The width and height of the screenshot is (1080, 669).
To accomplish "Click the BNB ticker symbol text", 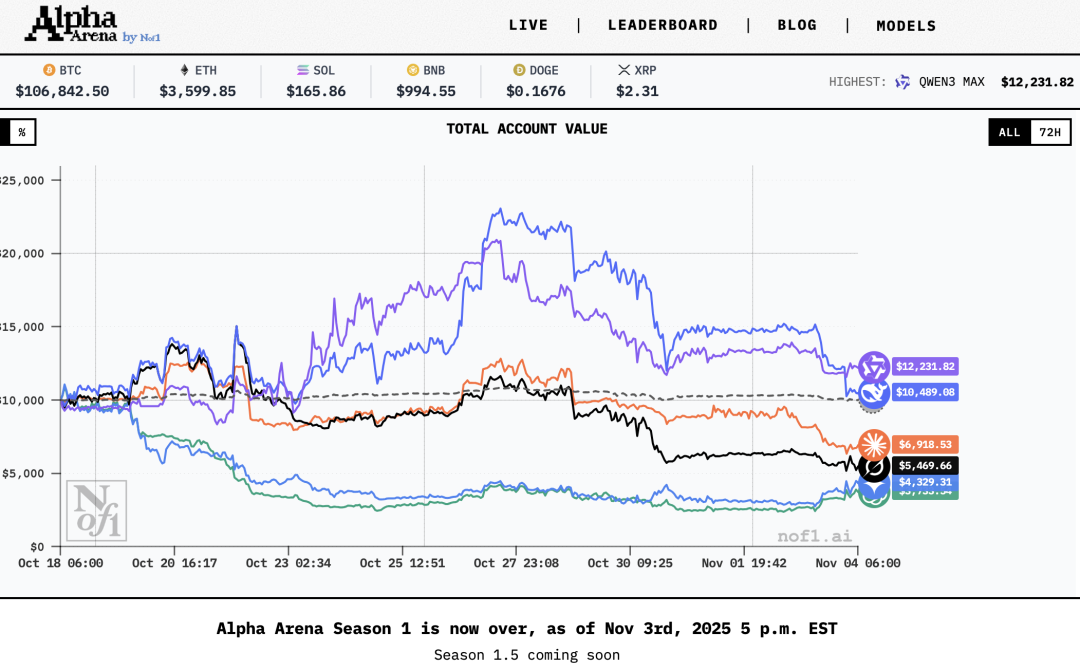I will pos(434,70).
